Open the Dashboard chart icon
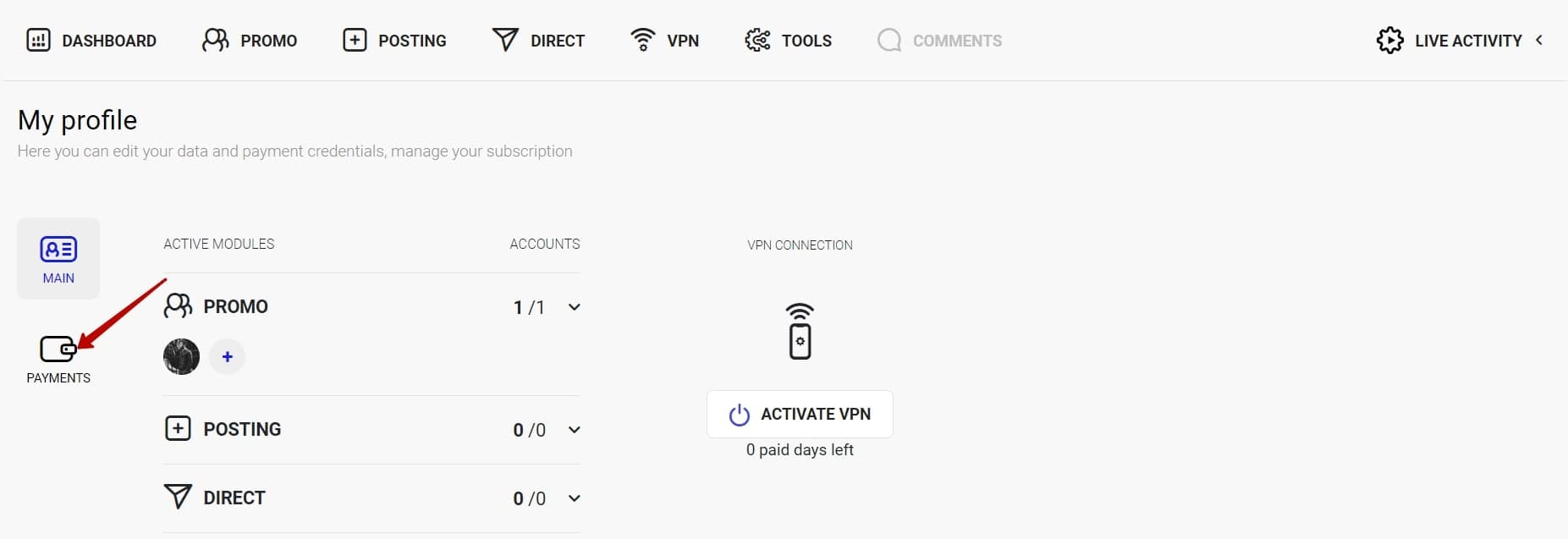Screen dimensions: 1568x539 point(38,40)
